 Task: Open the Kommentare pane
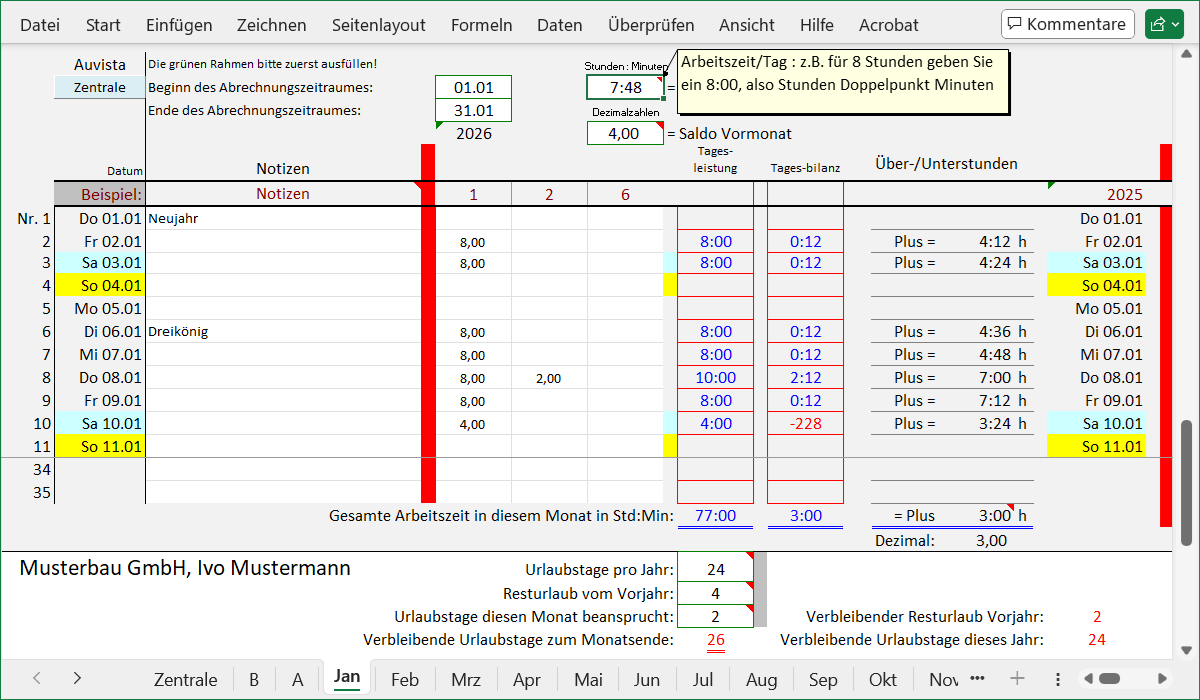[x=1067, y=23]
